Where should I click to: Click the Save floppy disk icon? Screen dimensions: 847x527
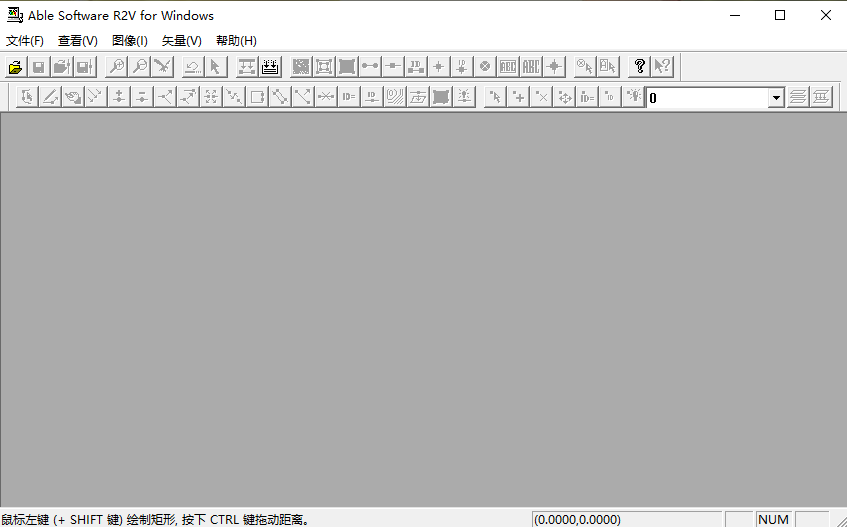coord(38,66)
